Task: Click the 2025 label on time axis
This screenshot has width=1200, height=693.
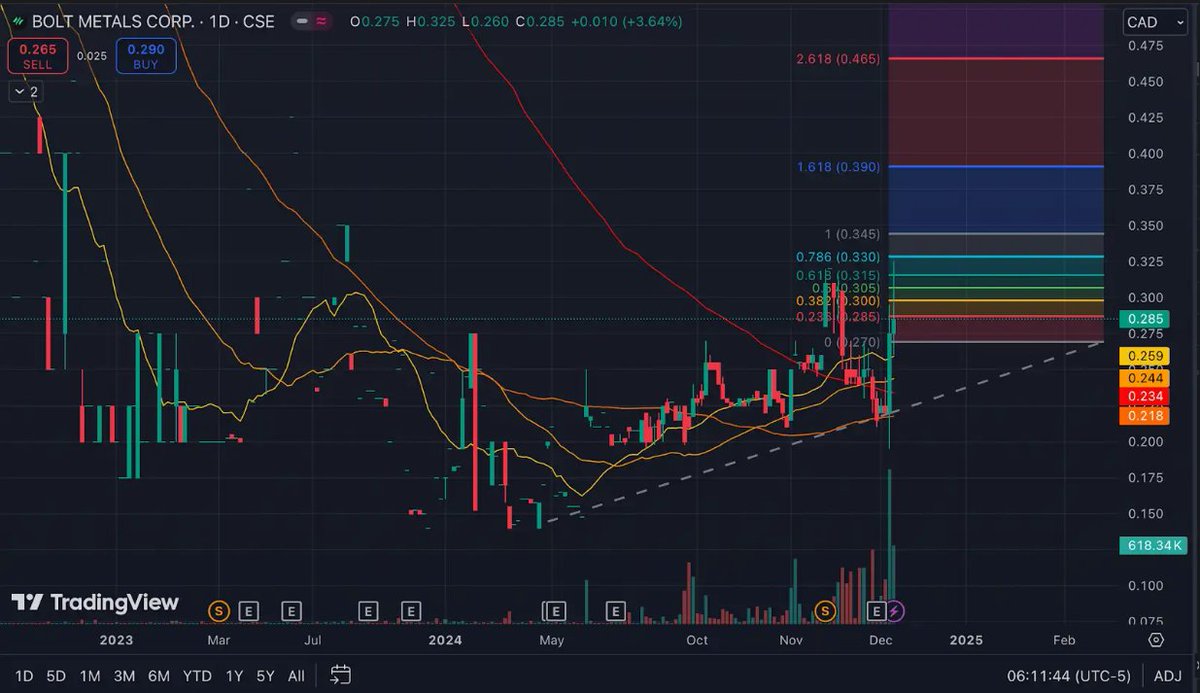Action: pos(965,640)
